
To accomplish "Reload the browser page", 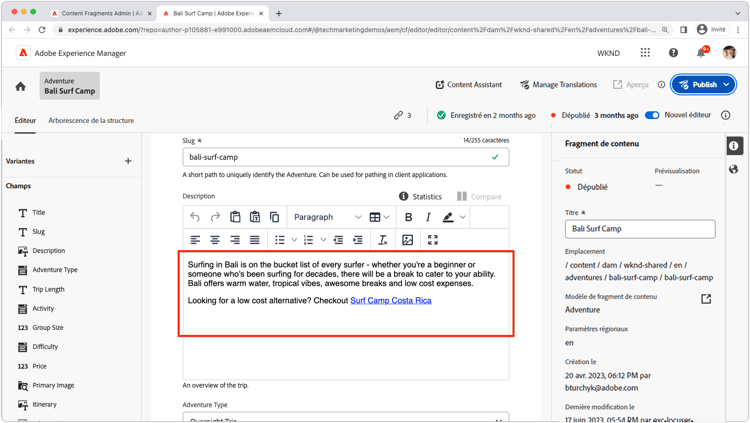I will coord(42,30).
